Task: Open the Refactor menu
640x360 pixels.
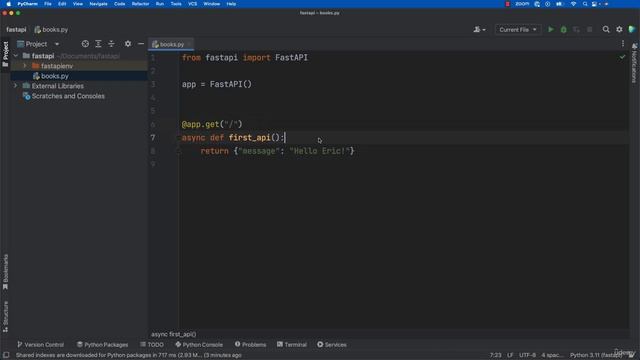Action: point(140,4)
